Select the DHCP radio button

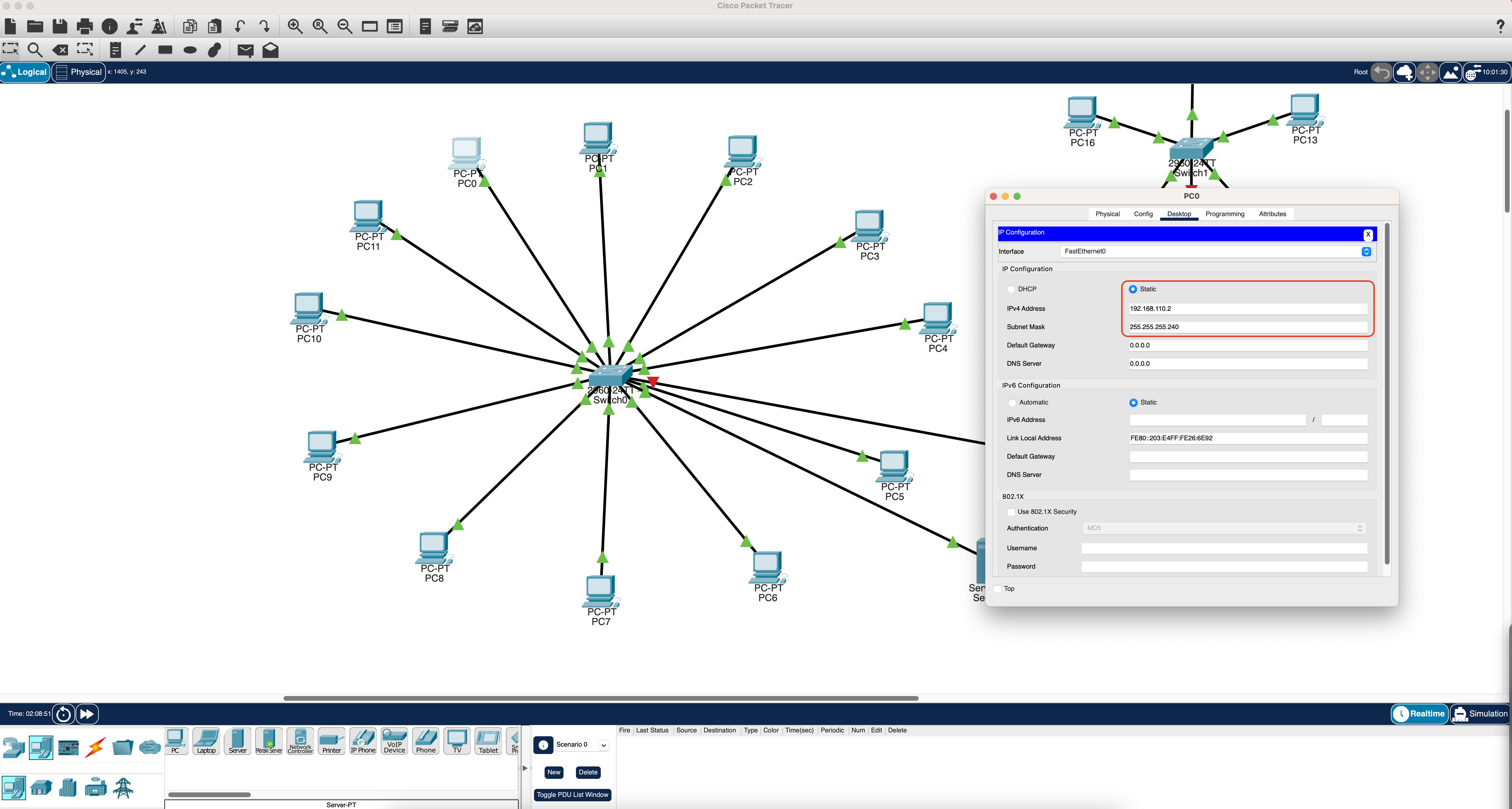[1011, 289]
